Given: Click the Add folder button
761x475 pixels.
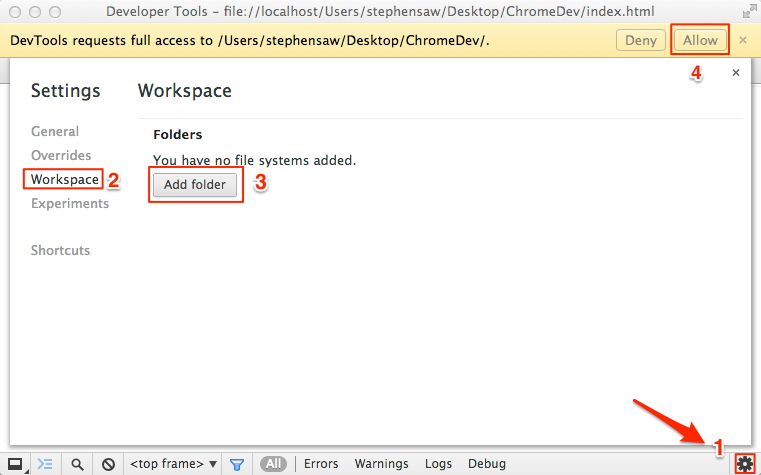Looking at the screenshot, I should pyautogui.click(x=195, y=185).
